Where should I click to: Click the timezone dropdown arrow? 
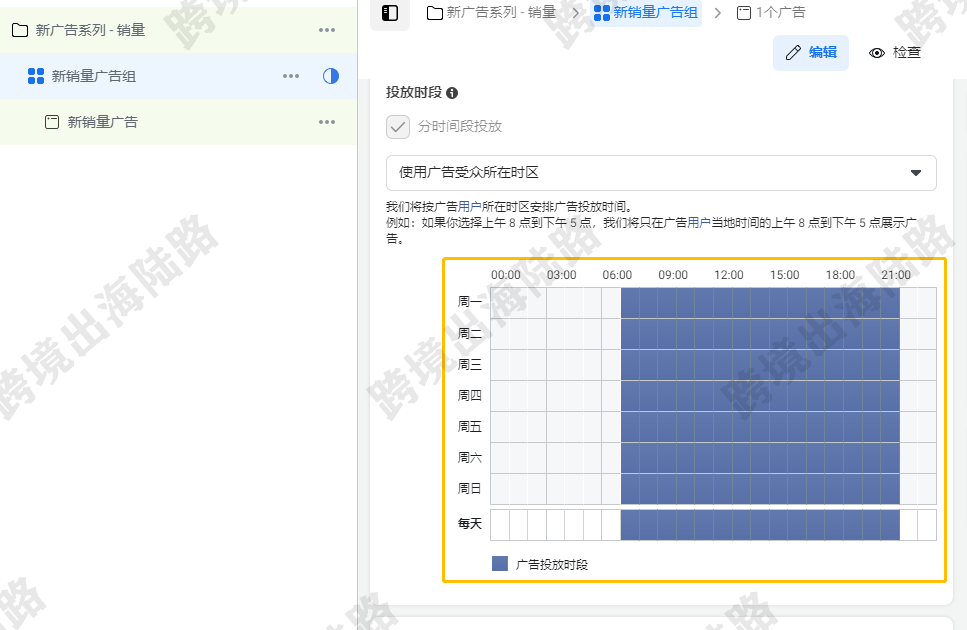[916, 173]
